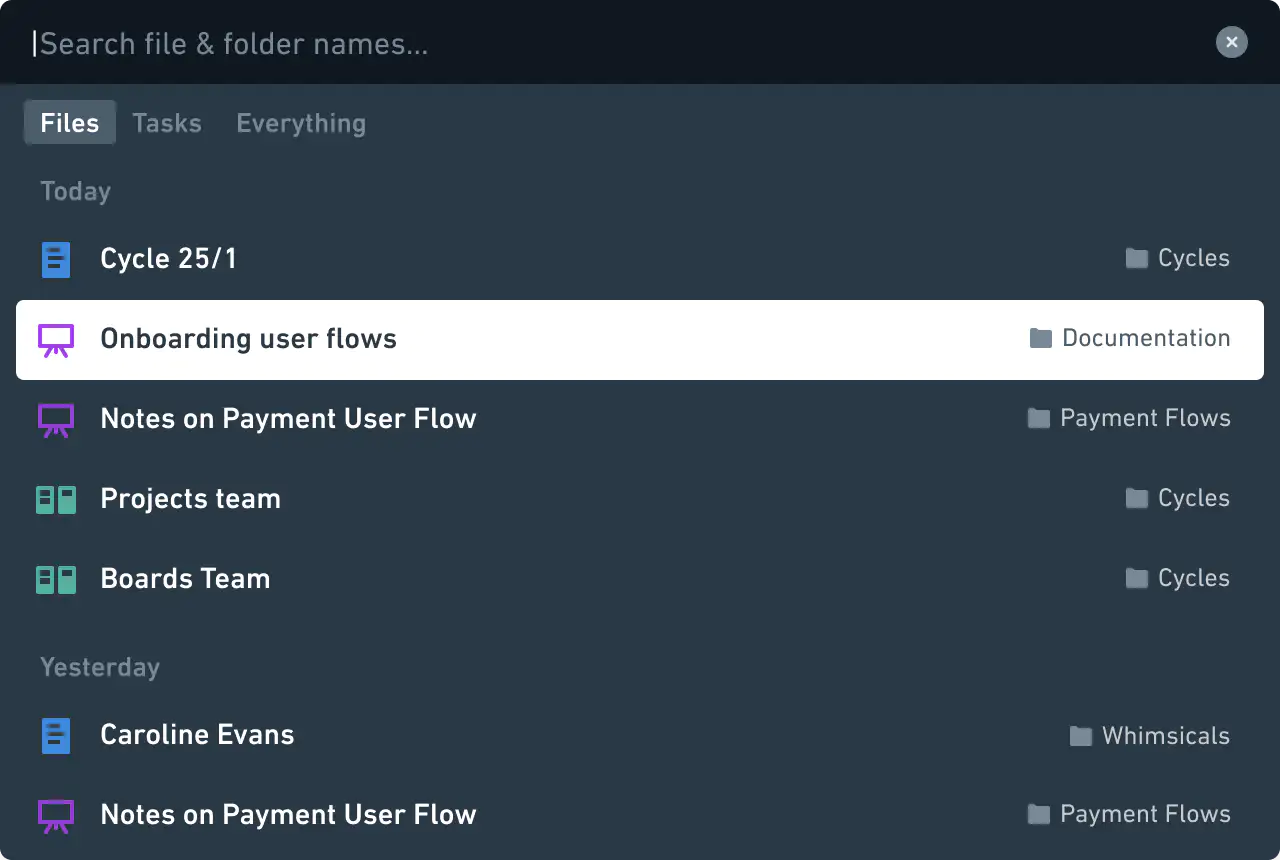Open the Caroline Evans document
This screenshot has width=1280, height=860.
pos(198,735)
